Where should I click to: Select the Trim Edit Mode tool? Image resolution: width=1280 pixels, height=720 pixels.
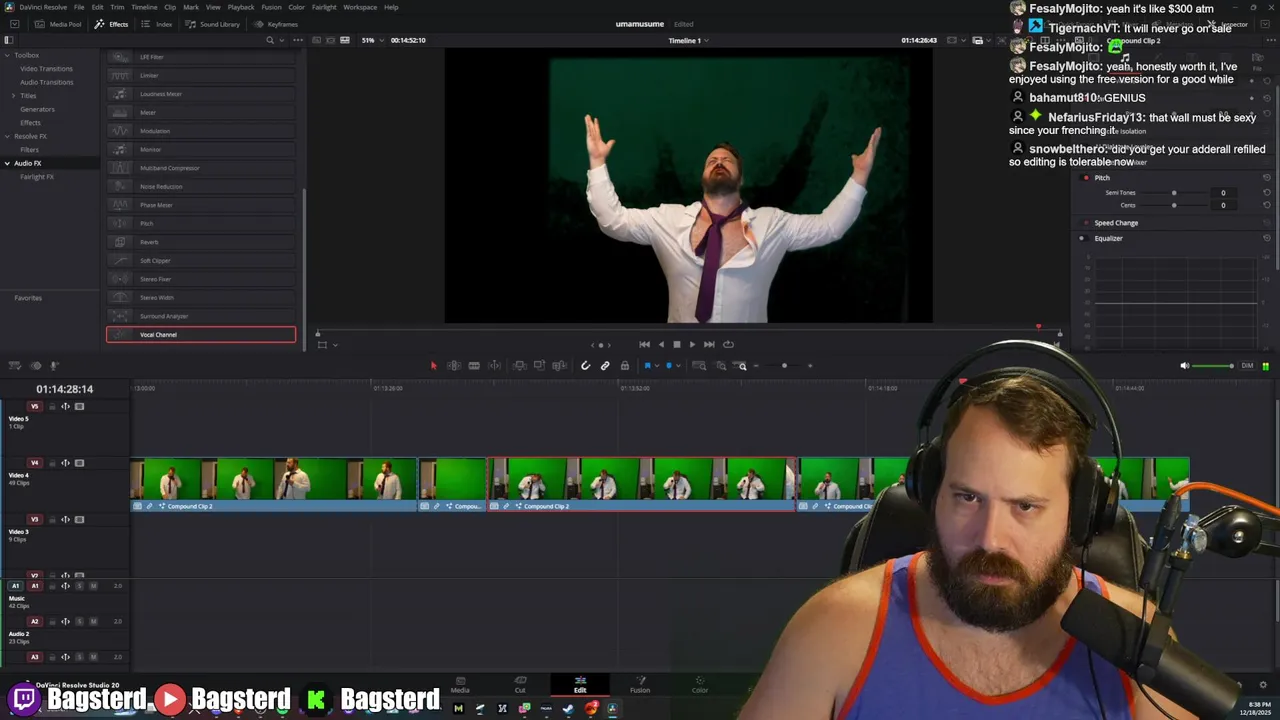(x=453, y=366)
